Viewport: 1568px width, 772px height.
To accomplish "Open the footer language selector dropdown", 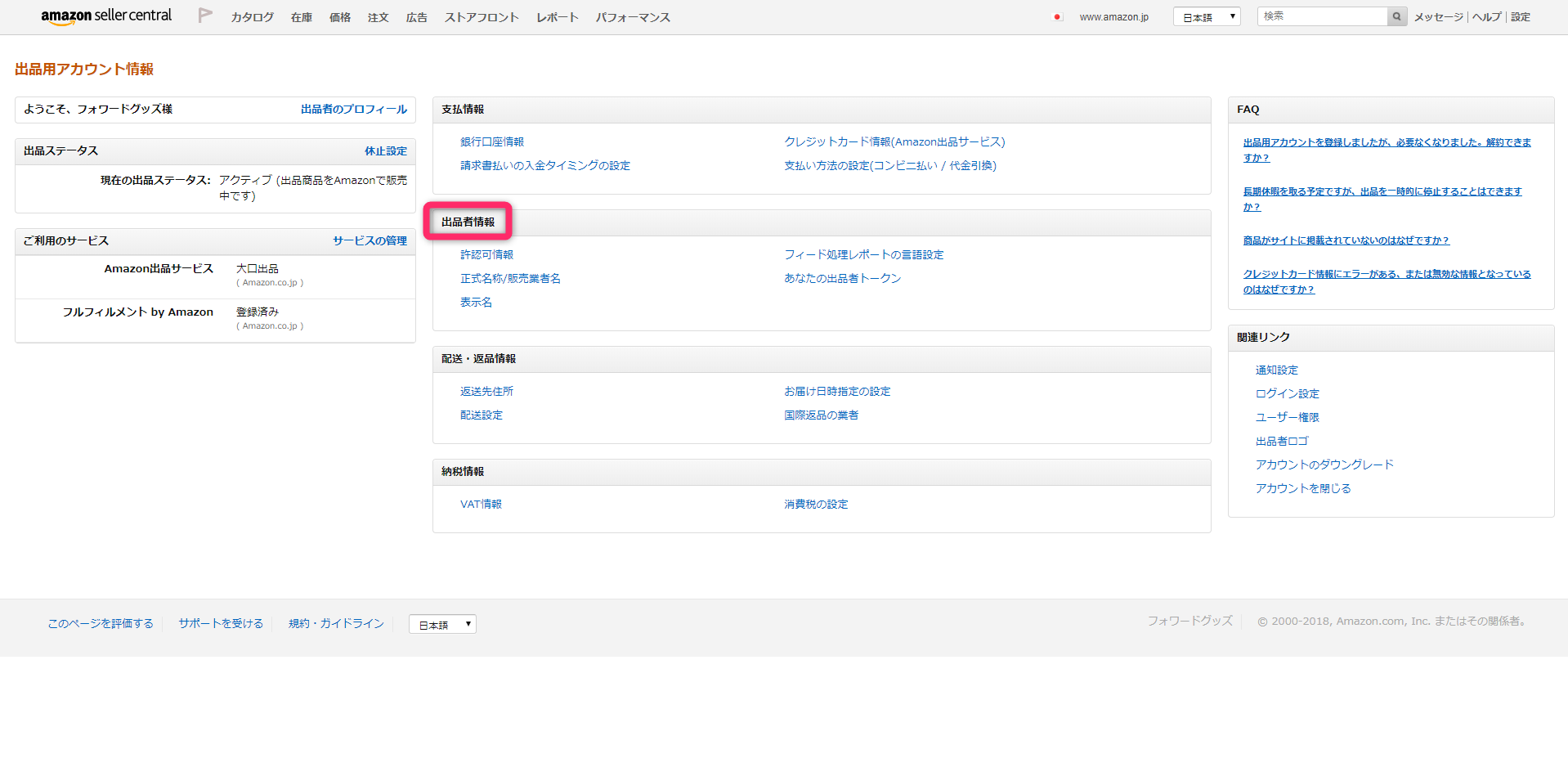I will [x=441, y=624].
